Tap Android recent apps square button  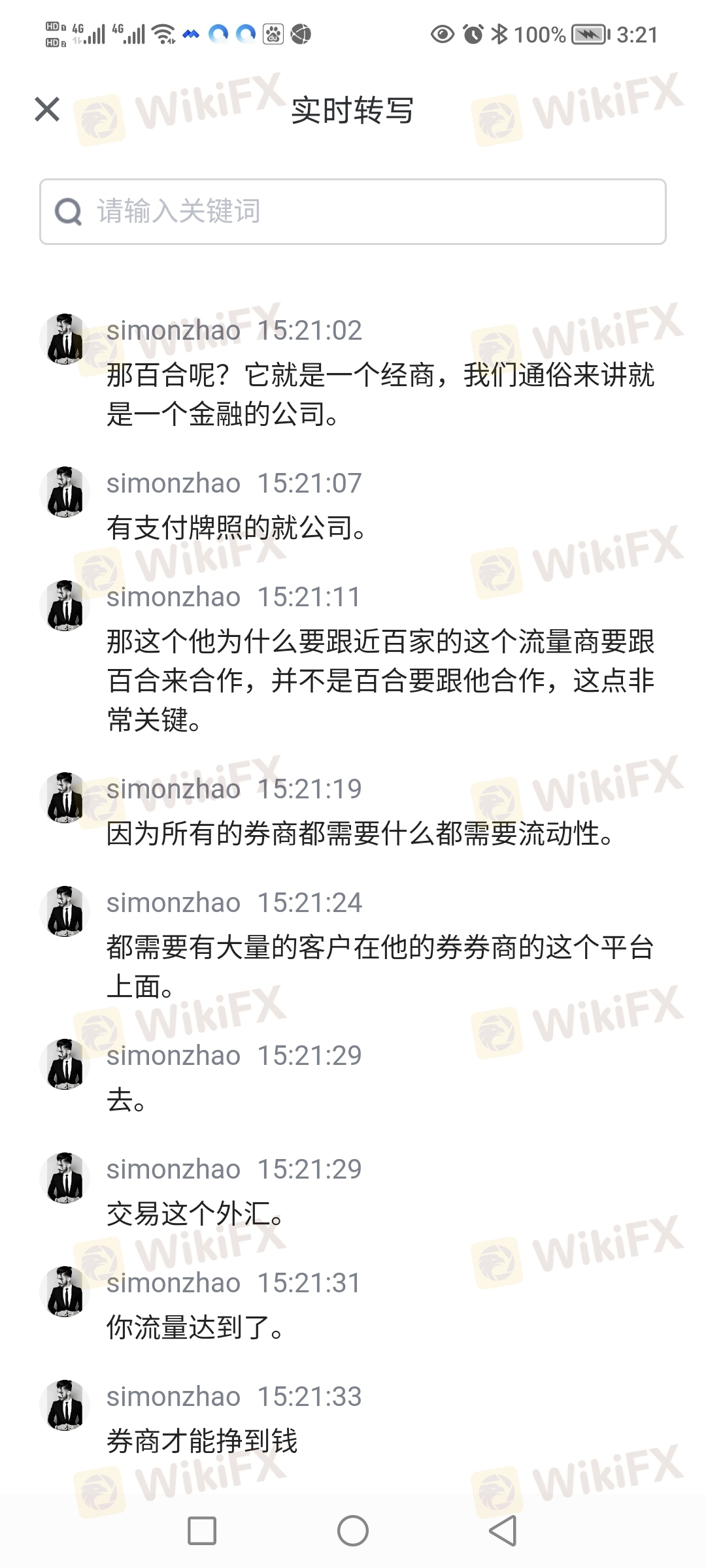click(x=202, y=1531)
